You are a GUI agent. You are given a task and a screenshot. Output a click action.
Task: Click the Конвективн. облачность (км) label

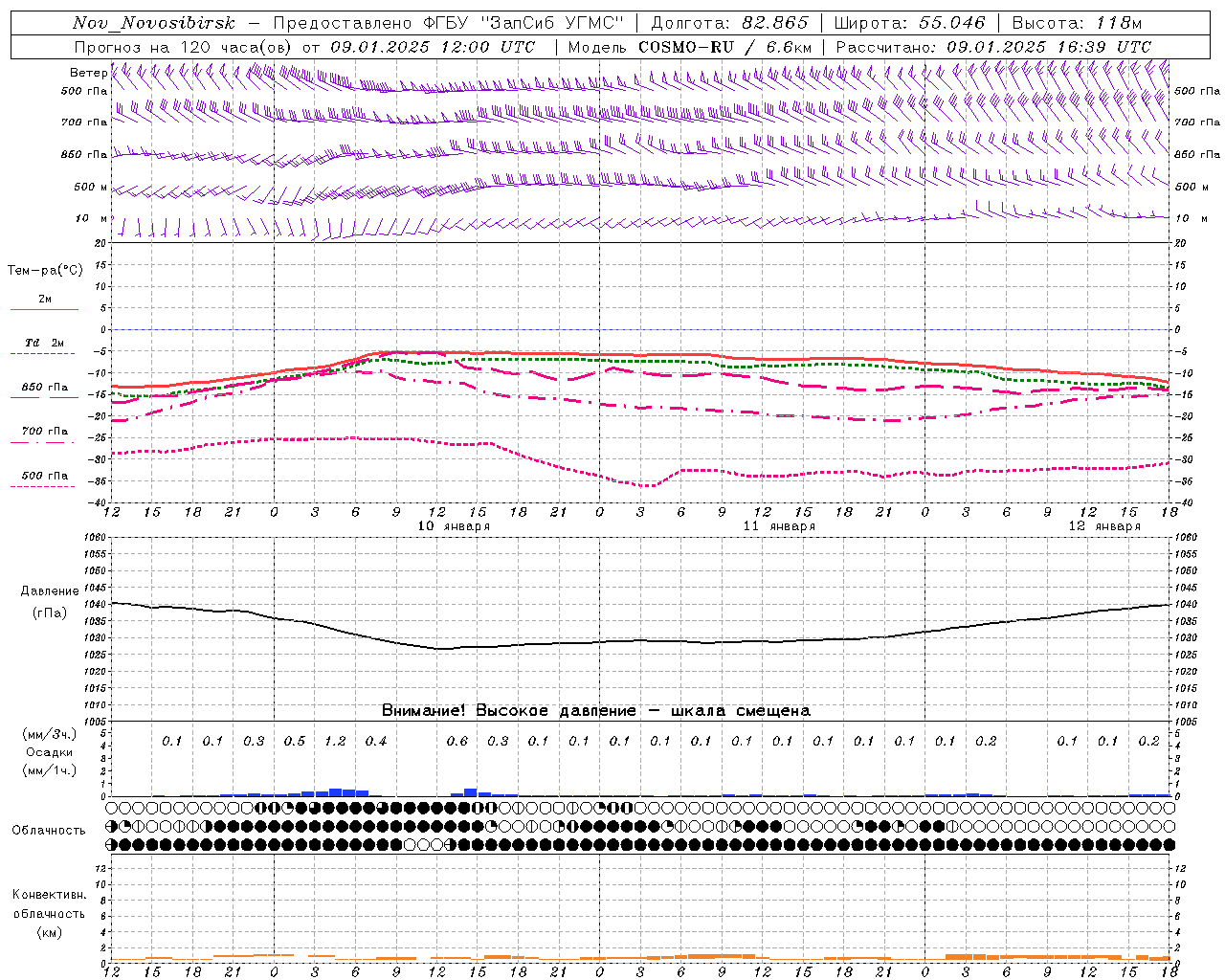pyautogui.click(x=49, y=913)
